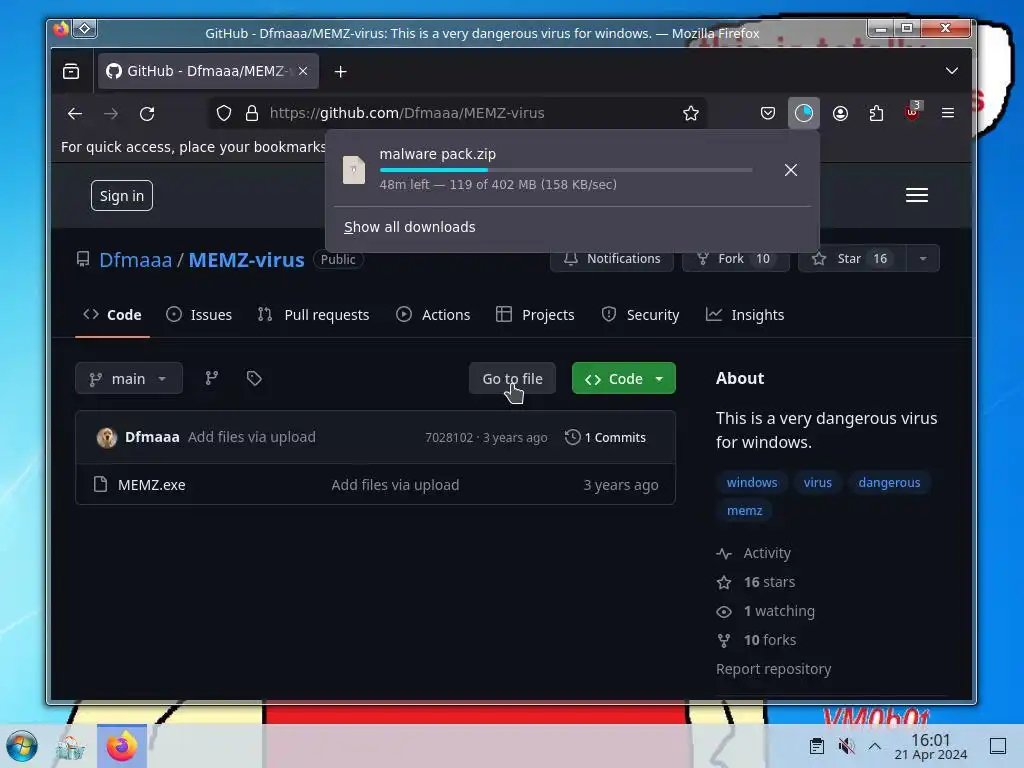Open the Insights tab

[744, 315]
